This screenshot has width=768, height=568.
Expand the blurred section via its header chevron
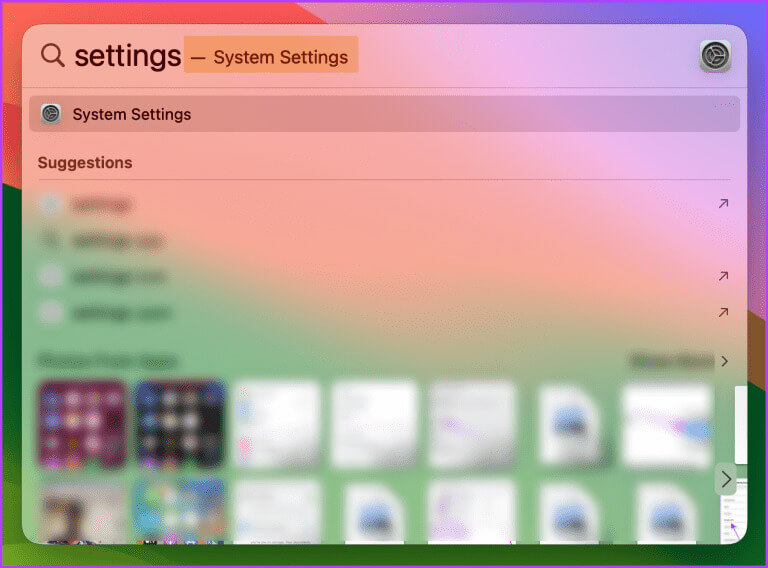coord(724,361)
